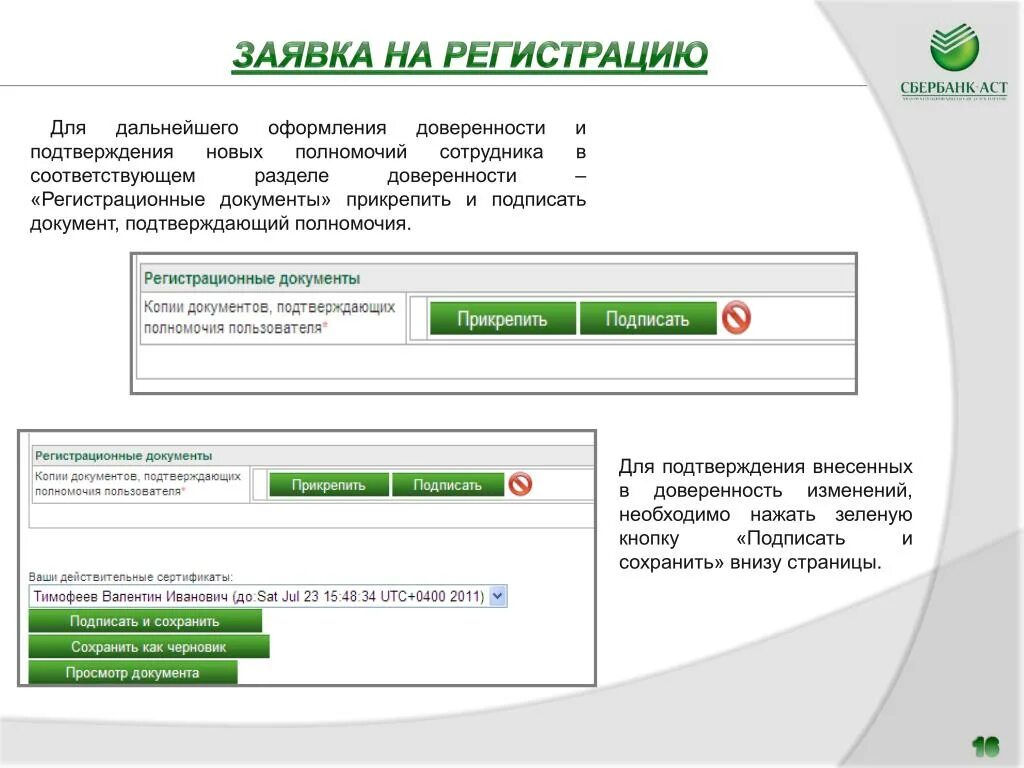
Task: Click Регистрационные документы header in lower screenshot
Action: 123,455
